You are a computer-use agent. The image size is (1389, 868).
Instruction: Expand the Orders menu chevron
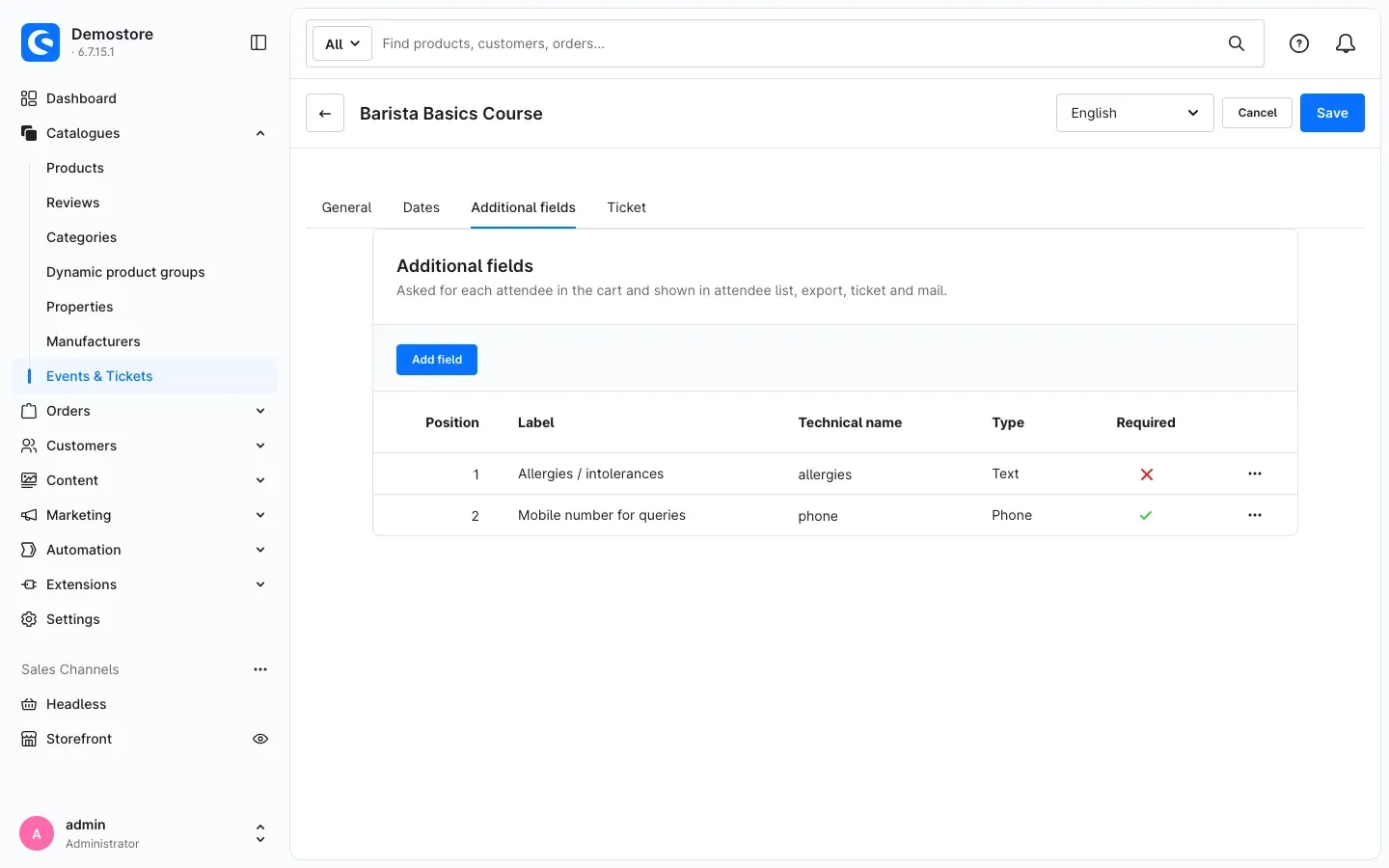click(x=260, y=411)
